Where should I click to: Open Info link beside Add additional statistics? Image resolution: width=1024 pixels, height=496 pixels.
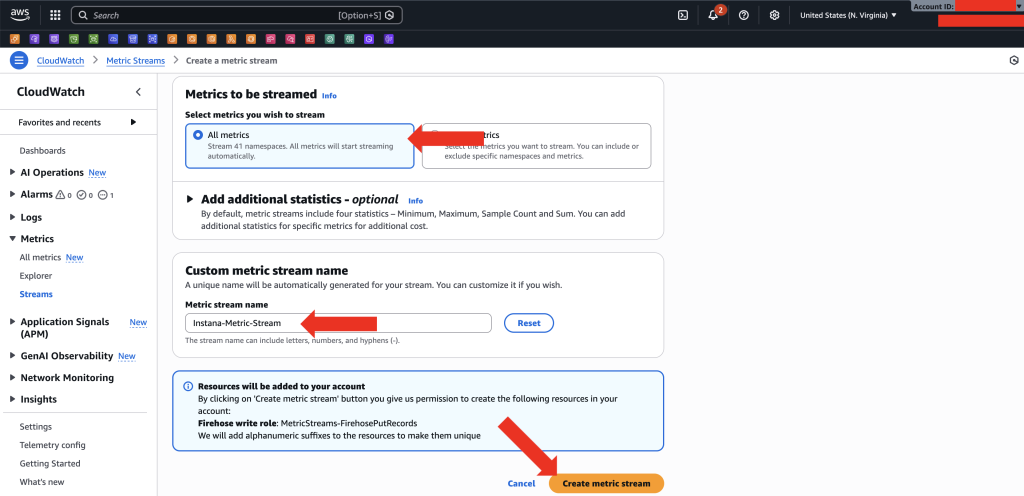415,201
